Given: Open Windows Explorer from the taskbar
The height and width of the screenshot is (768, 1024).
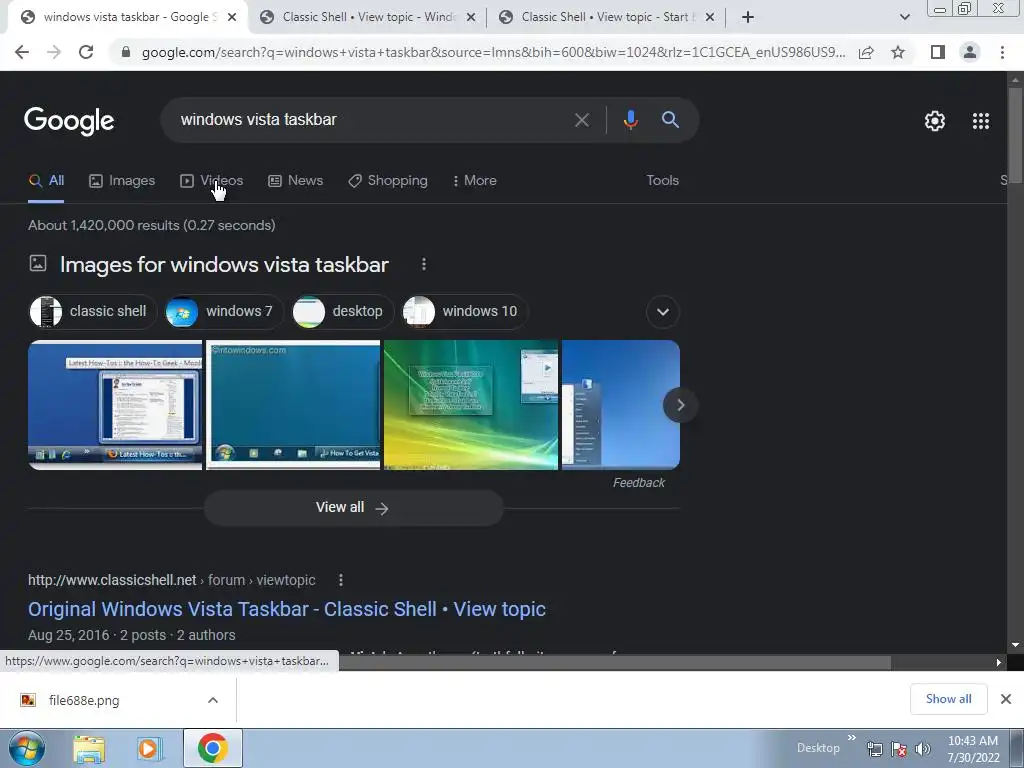Looking at the screenshot, I should (x=89, y=748).
